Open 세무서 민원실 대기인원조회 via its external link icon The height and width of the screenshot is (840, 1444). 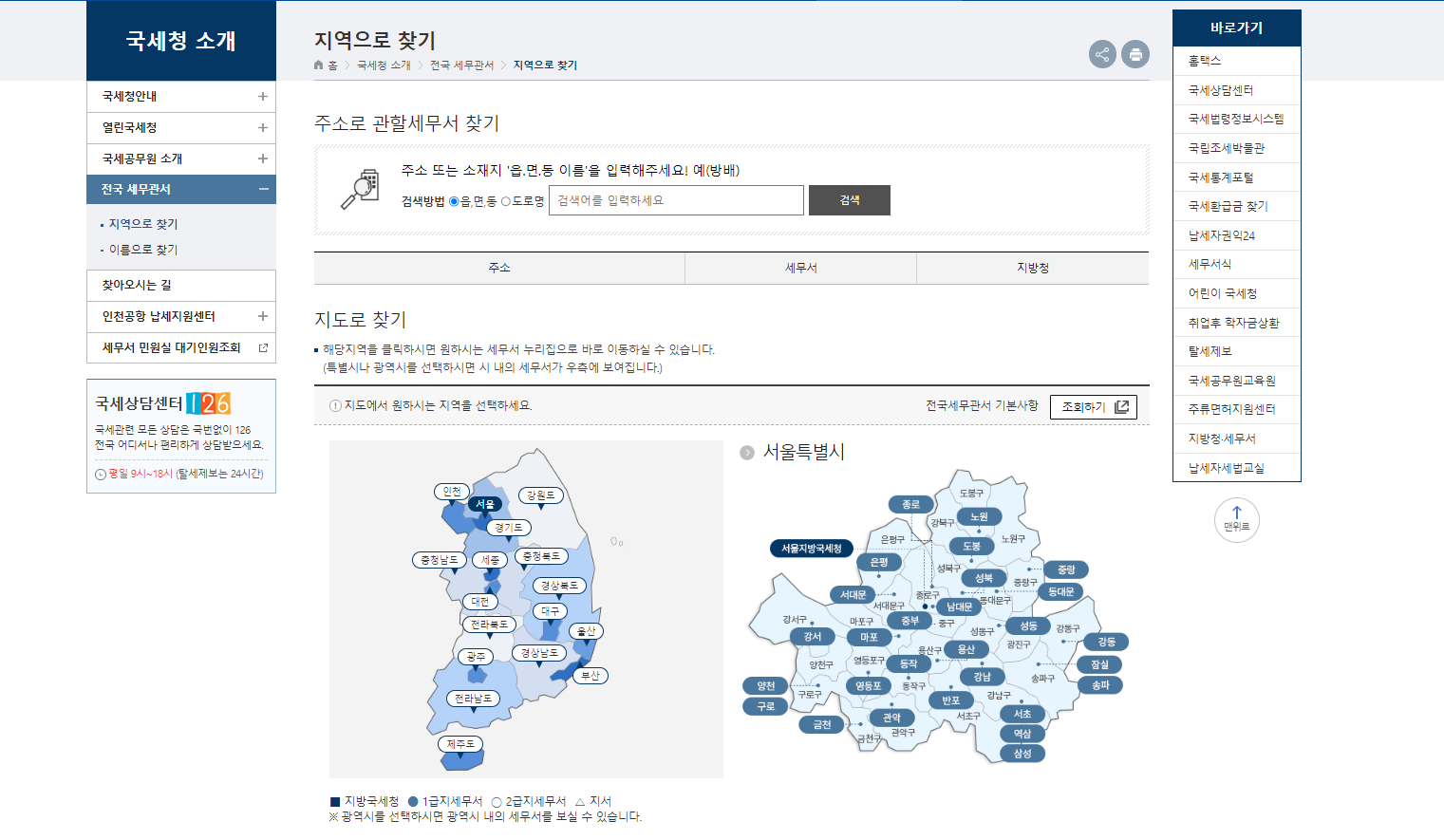click(x=264, y=348)
